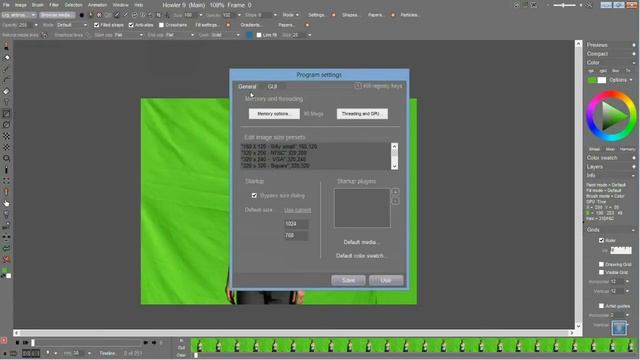Enable the Visible Grid checkbox
Image resolution: width=640 pixels, height=360 pixels.
pyautogui.click(x=601, y=272)
